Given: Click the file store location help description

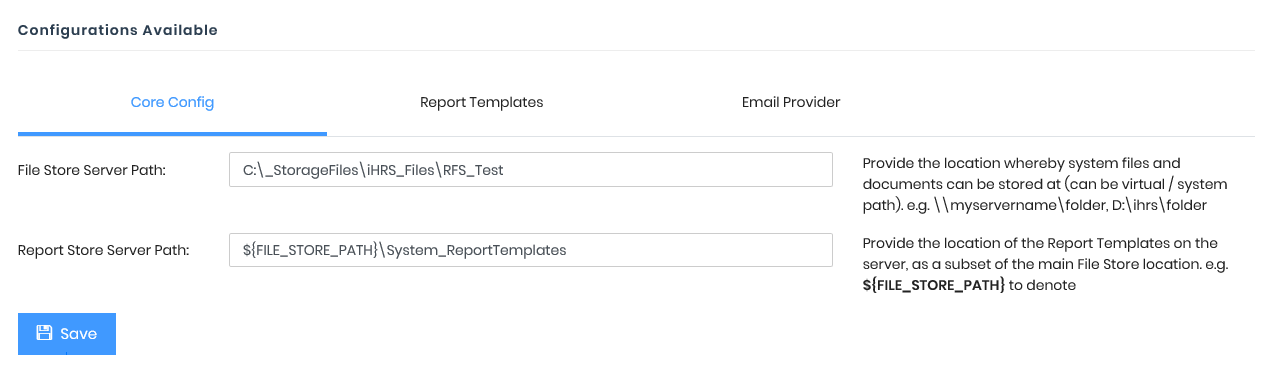Looking at the screenshot, I should tap(1045, 184).
